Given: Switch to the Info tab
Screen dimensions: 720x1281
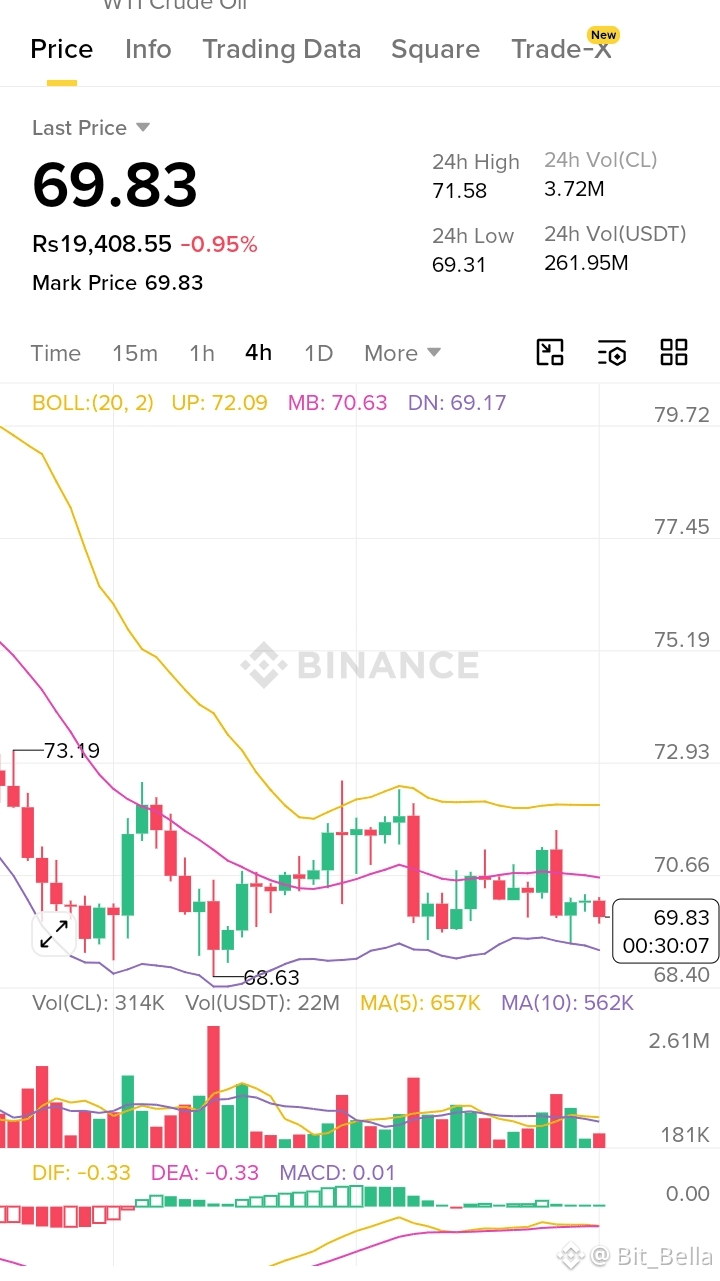Looking at the screenshot, I should 148,49.
